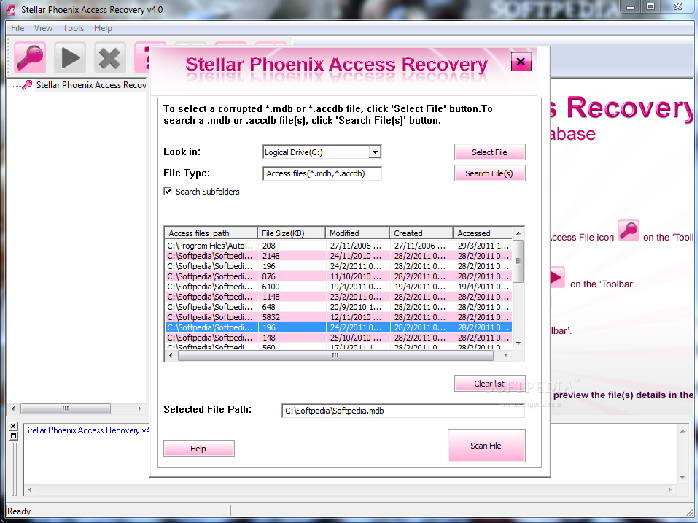This screenshot has height=523, width=698.
Task: Click the log panel scroll down arrow
Action: point(682,478)
